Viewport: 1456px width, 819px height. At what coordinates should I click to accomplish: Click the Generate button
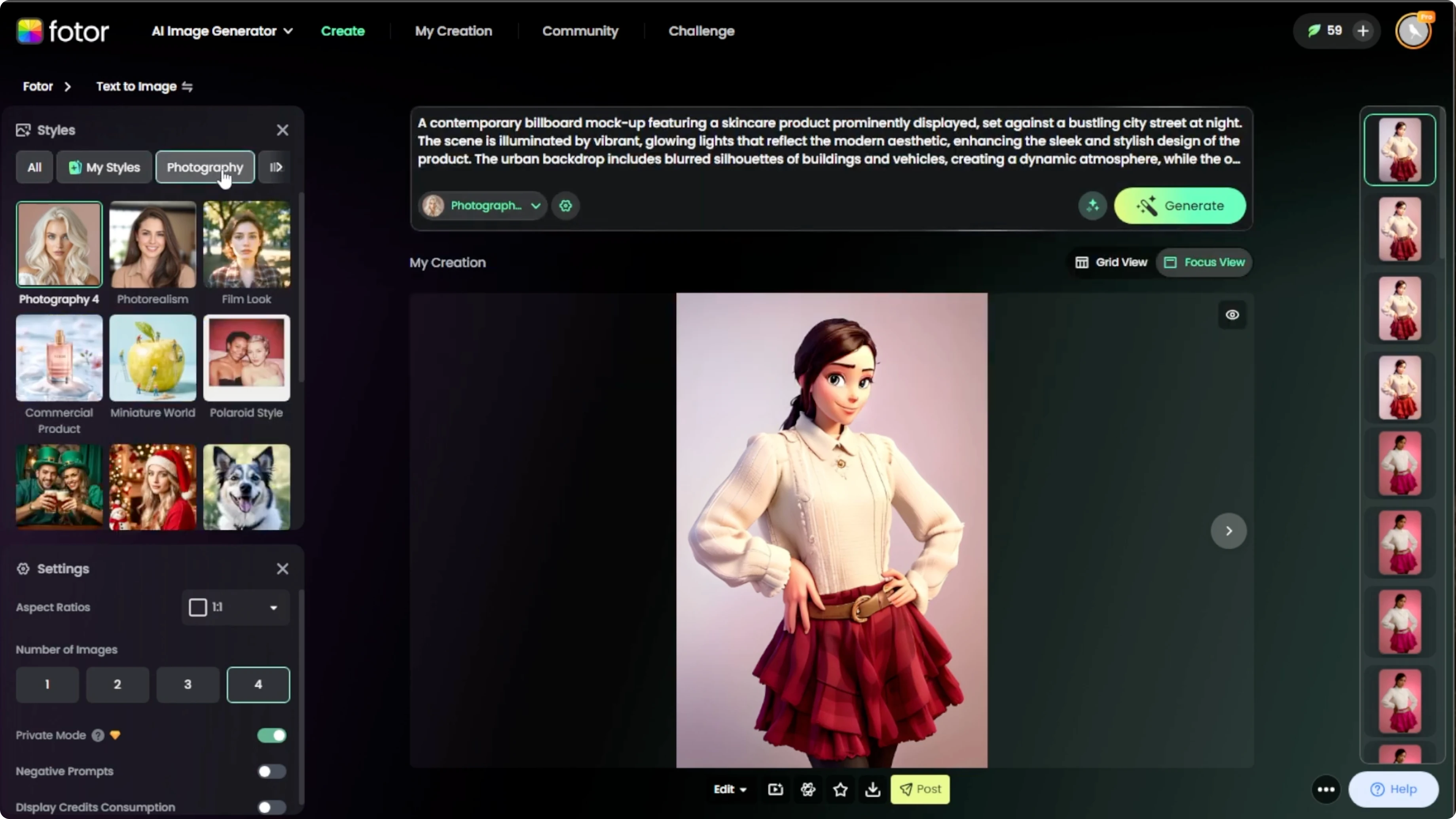click(1179, 206)
